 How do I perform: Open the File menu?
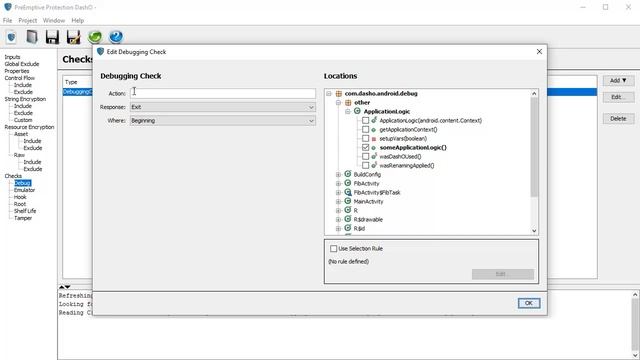click(x=7, y=20)
